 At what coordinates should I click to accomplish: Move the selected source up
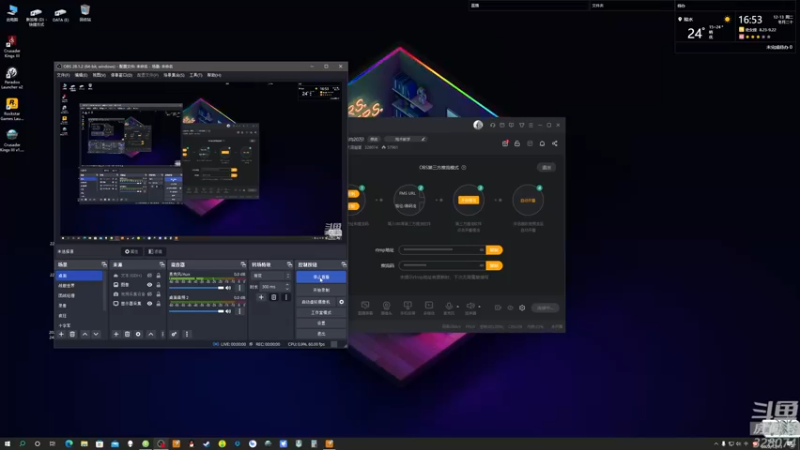click(x=151, y=334)
